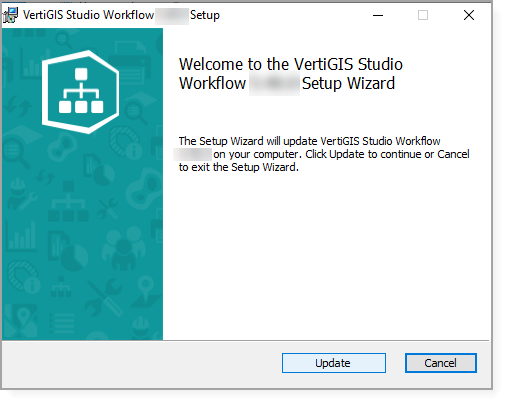Click the 'Welcome to the VertiGIS Studio' heading

click(x=291, y=64)
